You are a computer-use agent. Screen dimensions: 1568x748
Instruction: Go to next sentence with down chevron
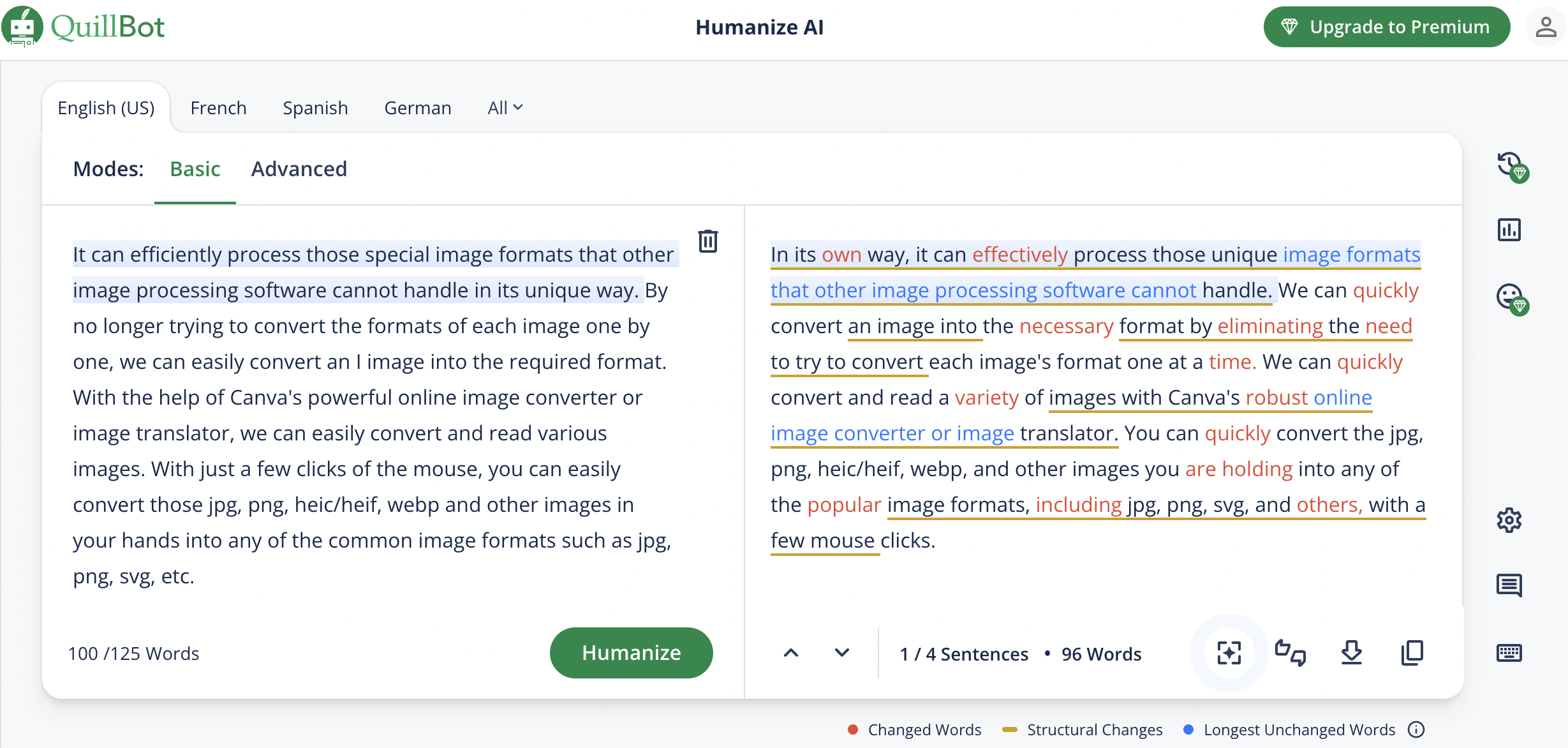point(842,653)
